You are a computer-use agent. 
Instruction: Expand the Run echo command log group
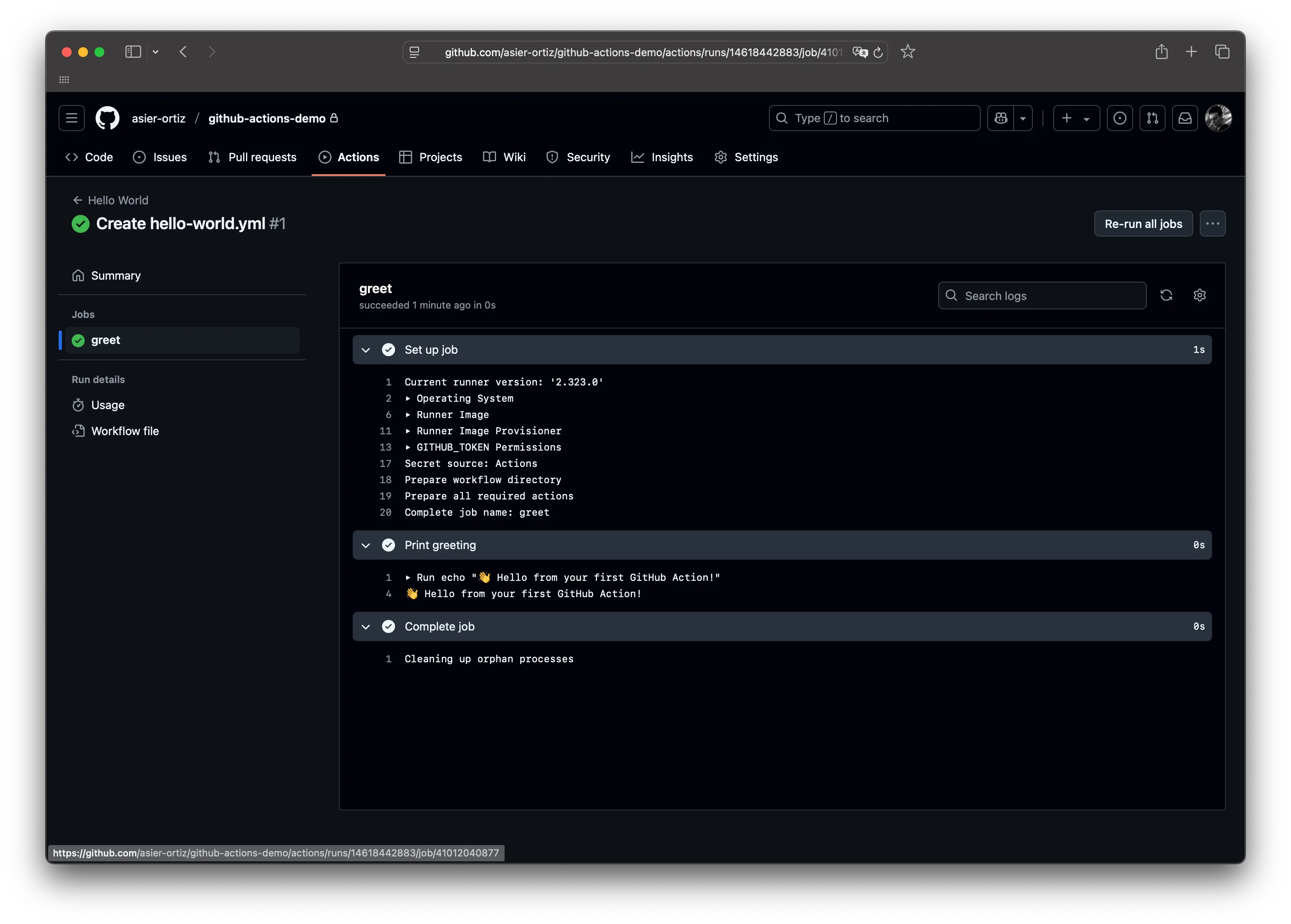pyautogui.click(x=562, y=578)
